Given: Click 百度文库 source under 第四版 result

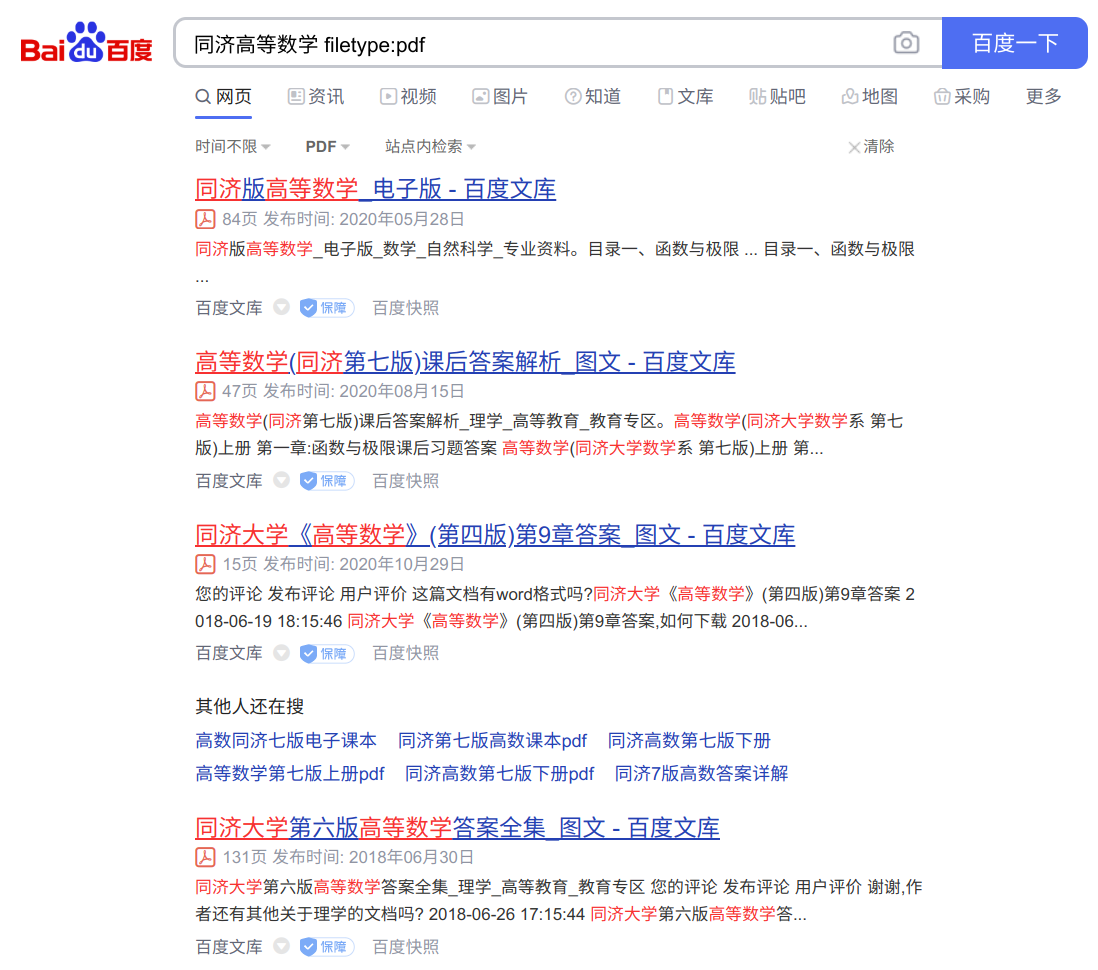Looking at the screenshot, I should click(229, 653).
